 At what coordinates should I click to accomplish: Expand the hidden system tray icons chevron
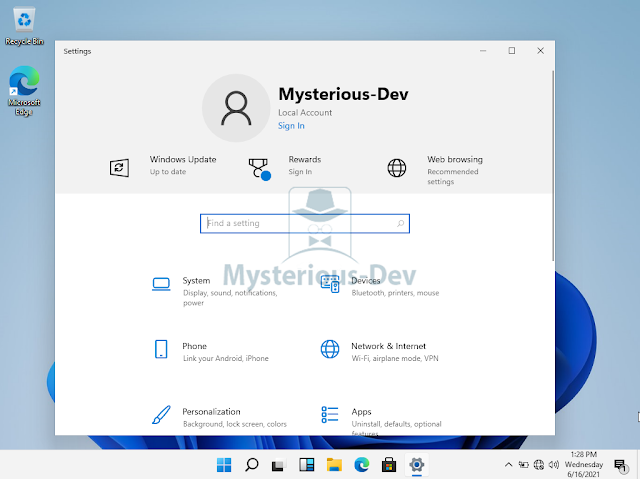point(509,465)
